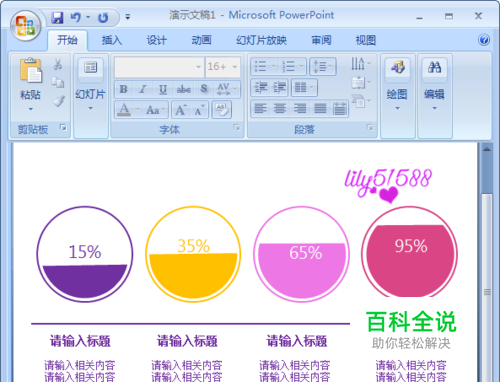Toggle text shadow
This screenshot has height=382, width=500.
click(x=204, y=89)
